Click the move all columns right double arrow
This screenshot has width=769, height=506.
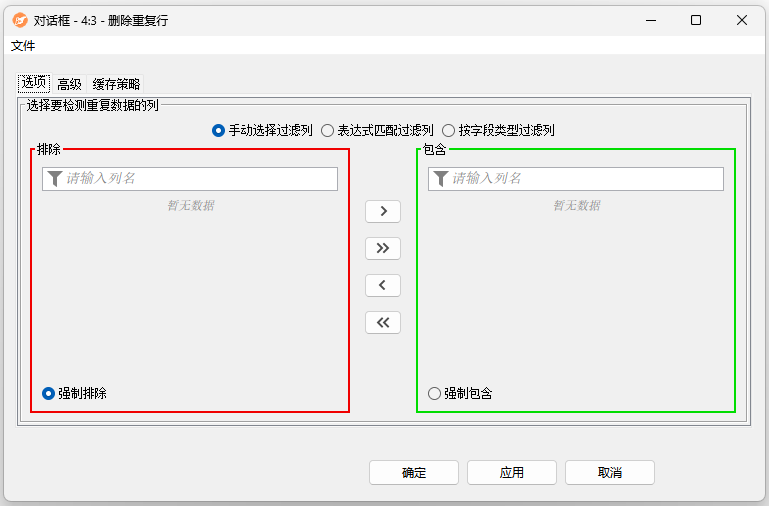[383, 248]
